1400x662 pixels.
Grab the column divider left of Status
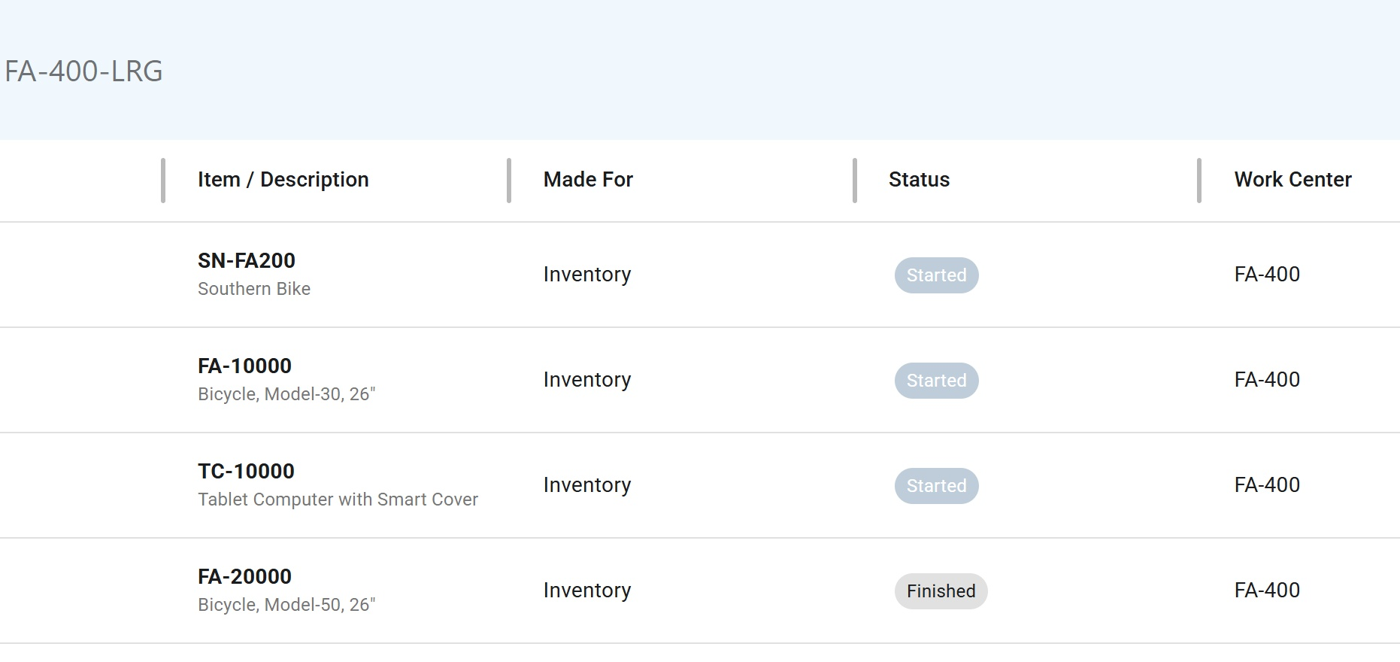pos(854,180)
